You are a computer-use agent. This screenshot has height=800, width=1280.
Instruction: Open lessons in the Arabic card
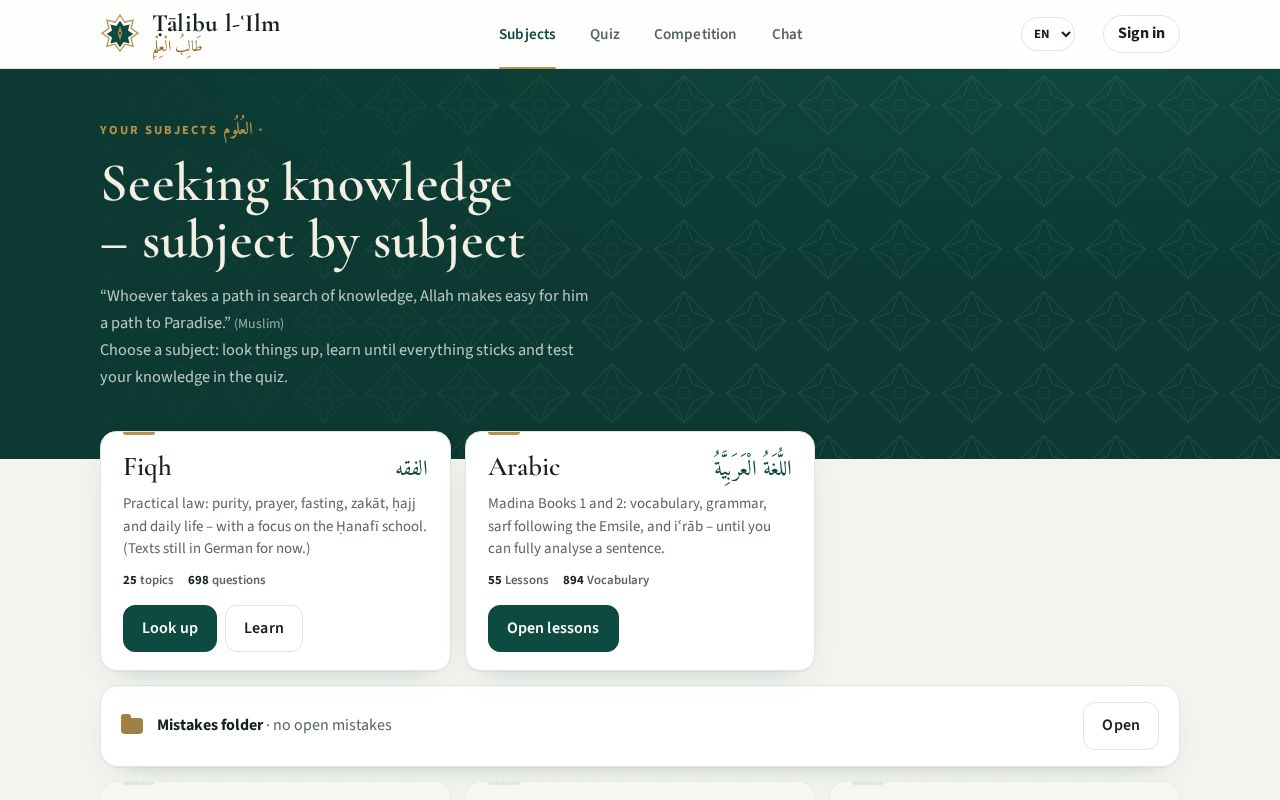tap(553, 628)
